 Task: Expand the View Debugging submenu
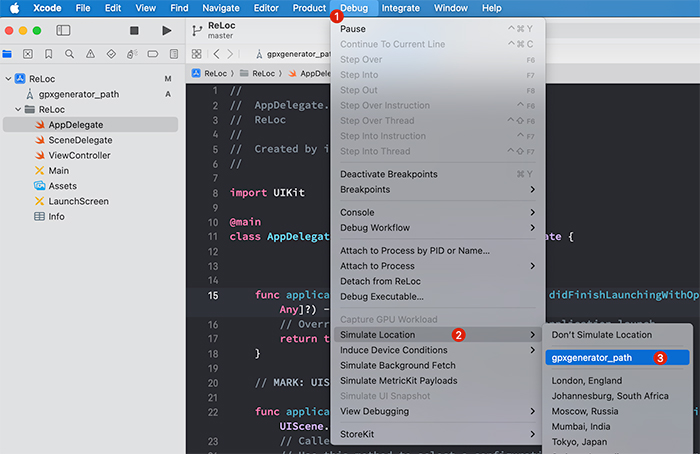tap(438, 411)
